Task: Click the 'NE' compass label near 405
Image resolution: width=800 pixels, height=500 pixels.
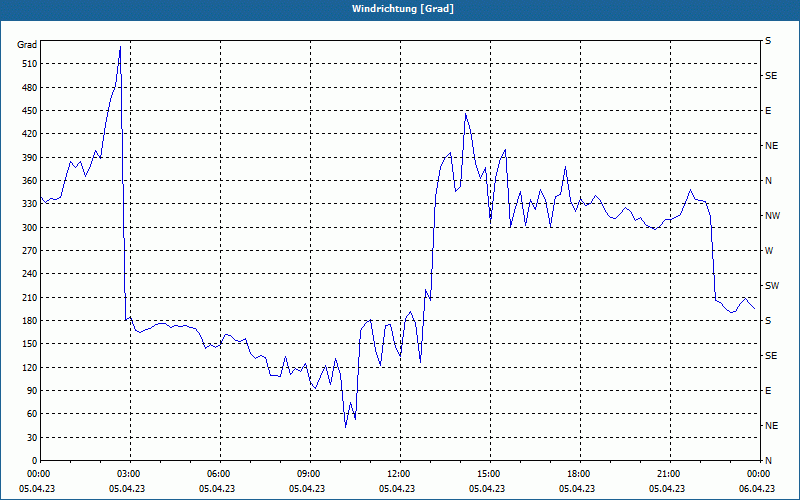Action: pyautogui.click(x=771, y=146)
